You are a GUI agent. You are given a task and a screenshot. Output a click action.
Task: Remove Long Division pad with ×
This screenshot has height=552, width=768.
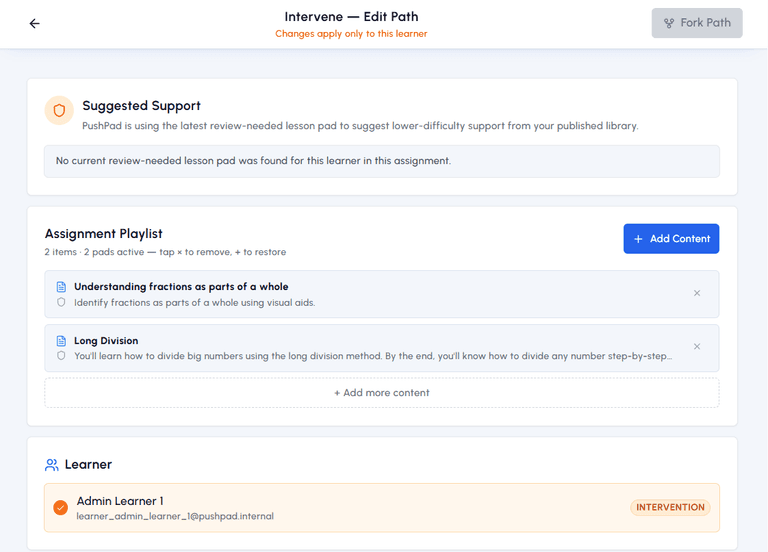click(x=696, y=346)
